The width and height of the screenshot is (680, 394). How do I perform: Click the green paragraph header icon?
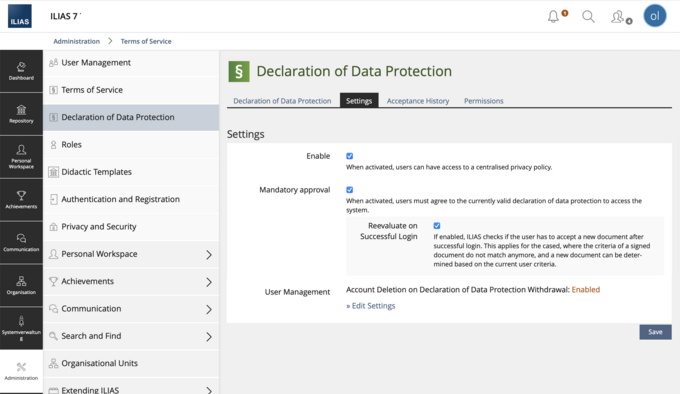239,72
